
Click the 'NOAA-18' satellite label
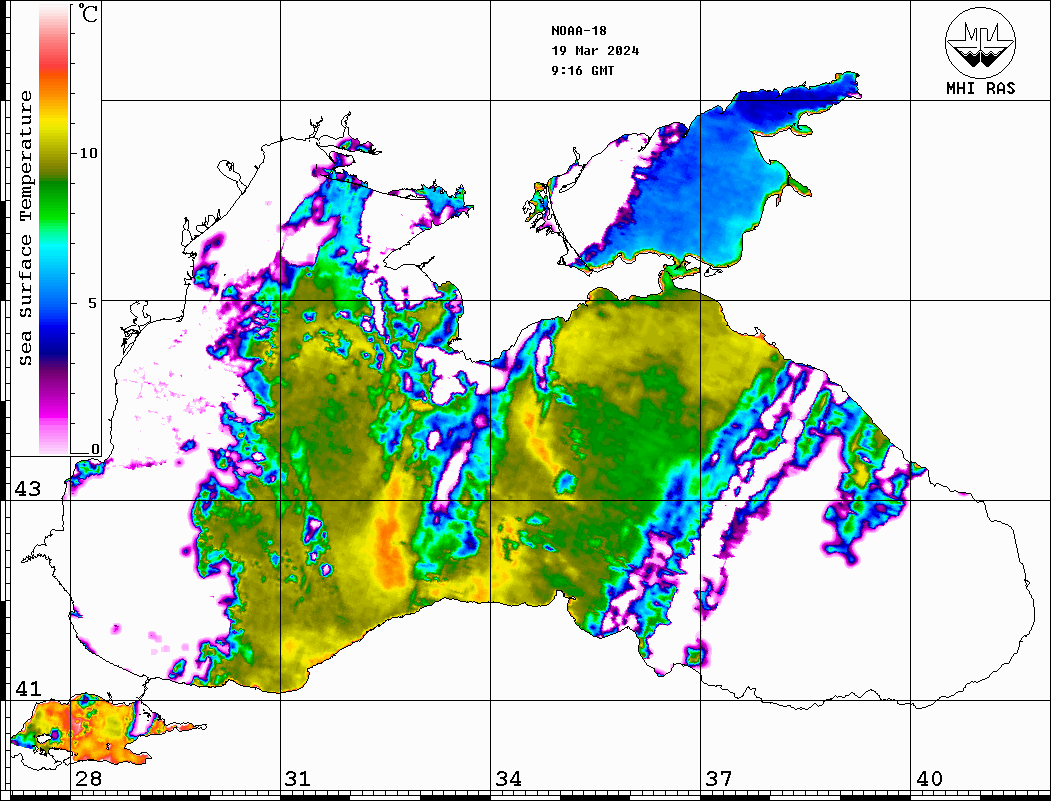point(578,31)
